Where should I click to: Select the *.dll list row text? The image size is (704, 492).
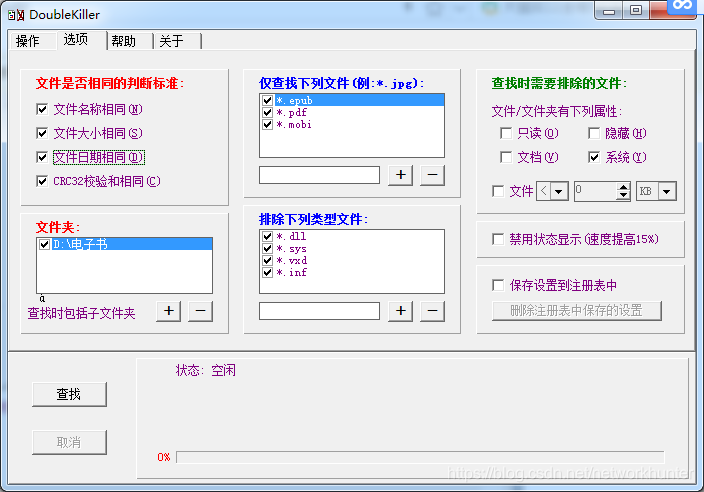(291, 236)
